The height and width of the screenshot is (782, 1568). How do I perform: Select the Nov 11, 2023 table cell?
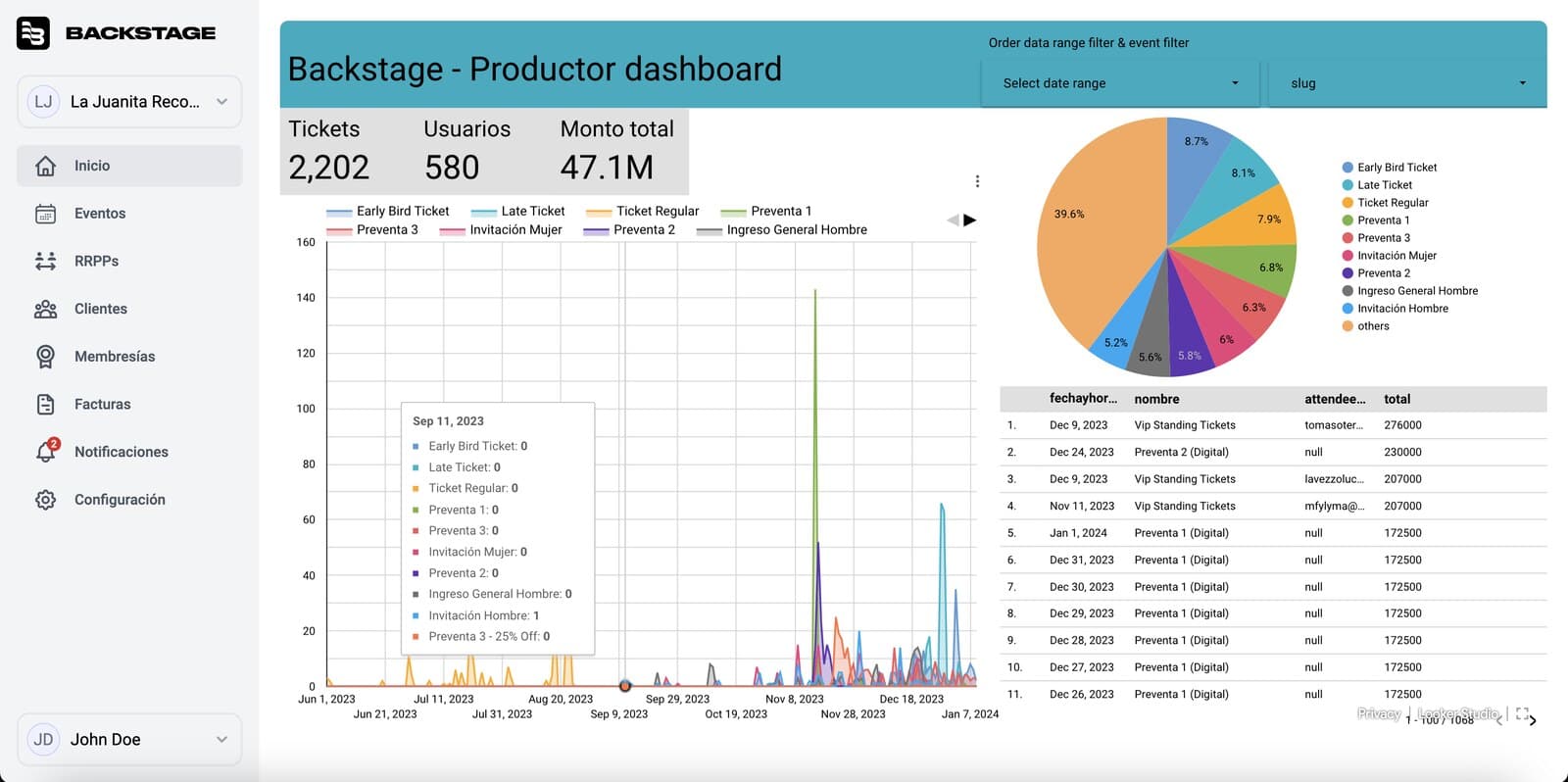click(1082, 507)
